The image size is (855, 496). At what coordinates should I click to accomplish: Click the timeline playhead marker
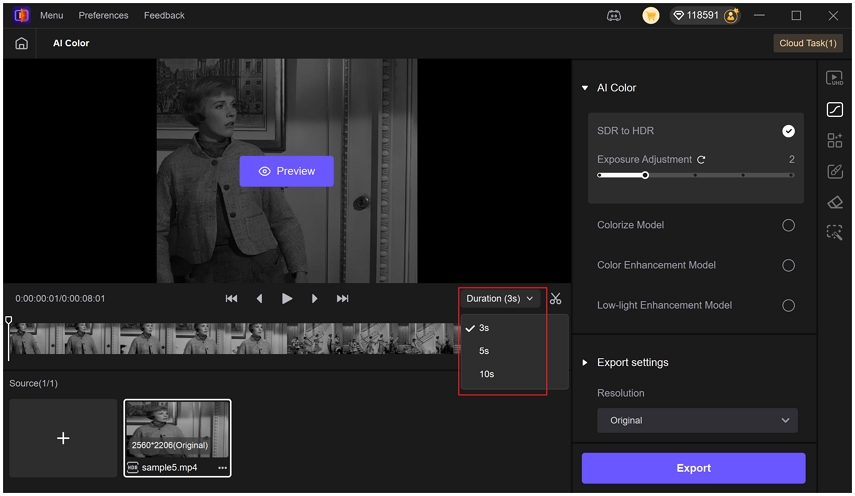(x=9, y=321)
